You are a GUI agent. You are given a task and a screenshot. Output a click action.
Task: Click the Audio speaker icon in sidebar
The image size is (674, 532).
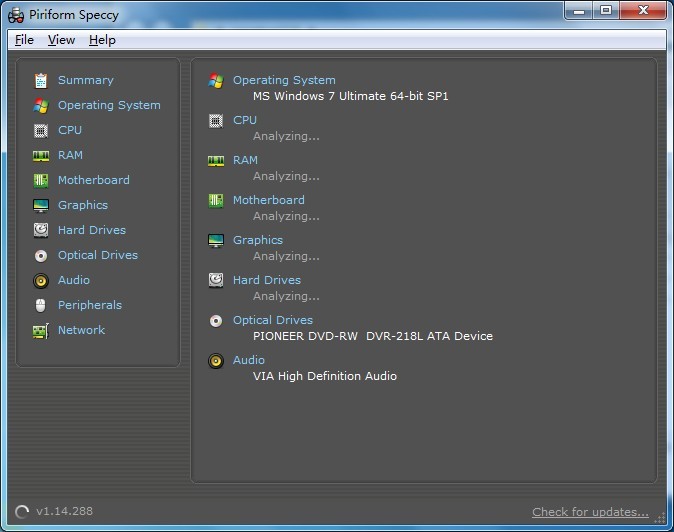click(41, 280)
